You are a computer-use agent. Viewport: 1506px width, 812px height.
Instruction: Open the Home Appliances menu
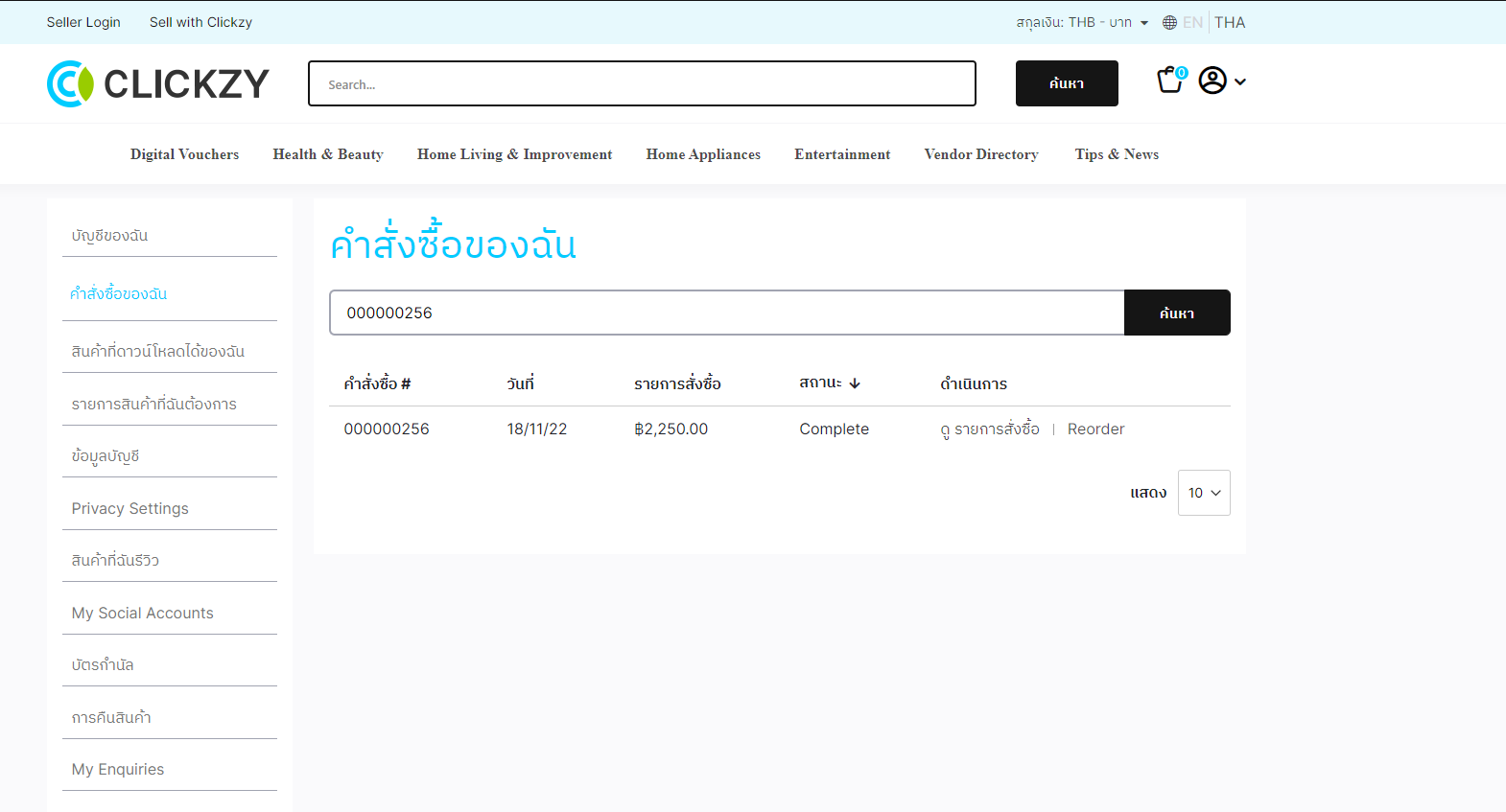(703, 154)
